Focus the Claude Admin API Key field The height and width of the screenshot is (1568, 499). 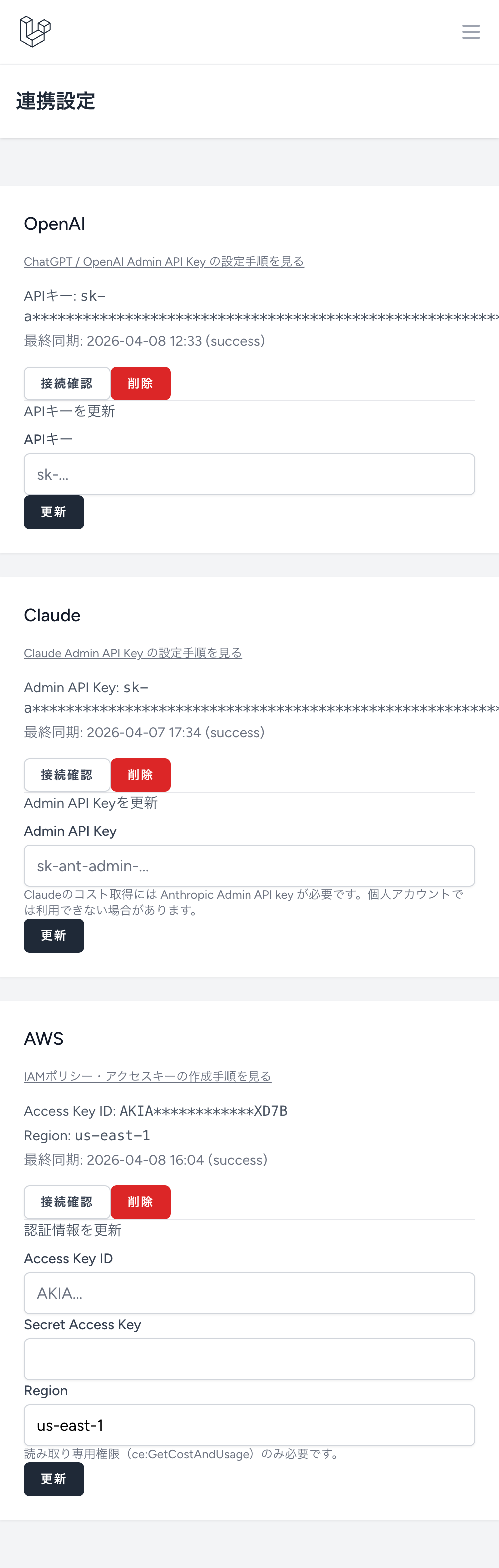[249, 865]
